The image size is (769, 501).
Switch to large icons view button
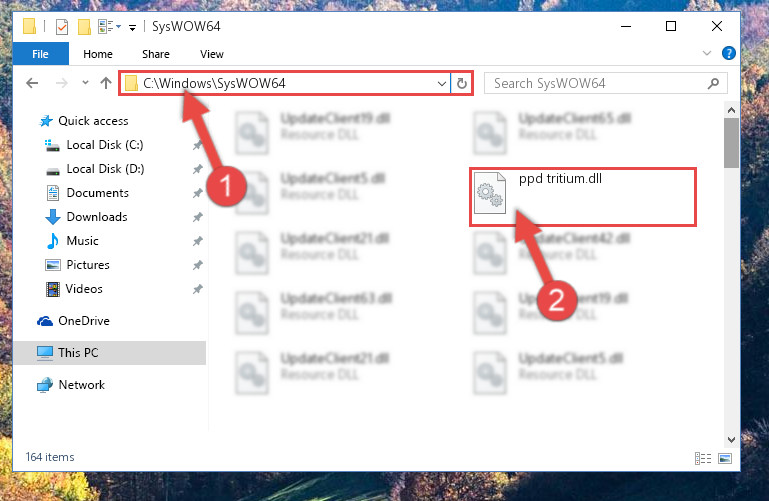725,458
